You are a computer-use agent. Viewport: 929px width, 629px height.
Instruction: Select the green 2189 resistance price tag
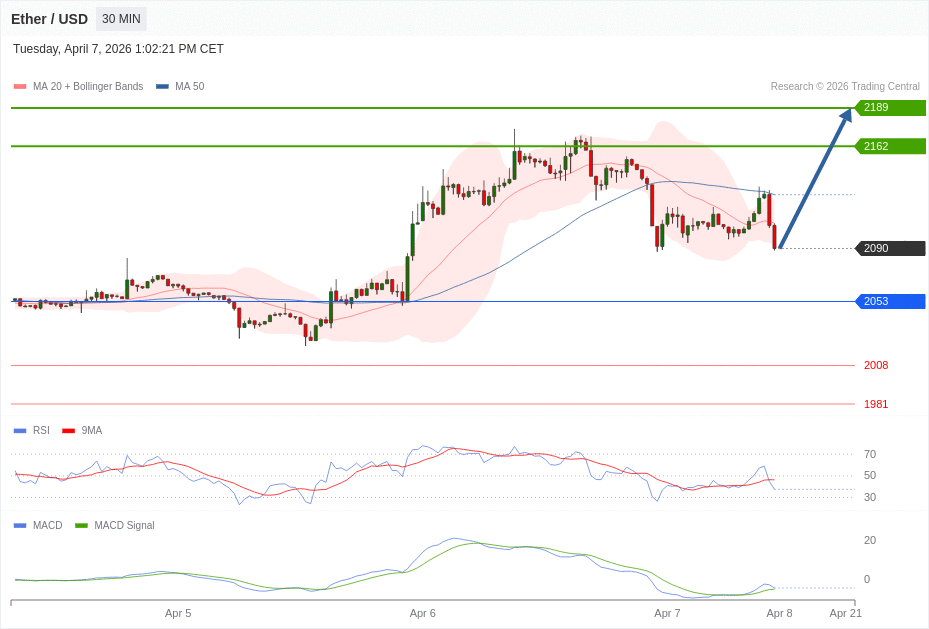890,108
